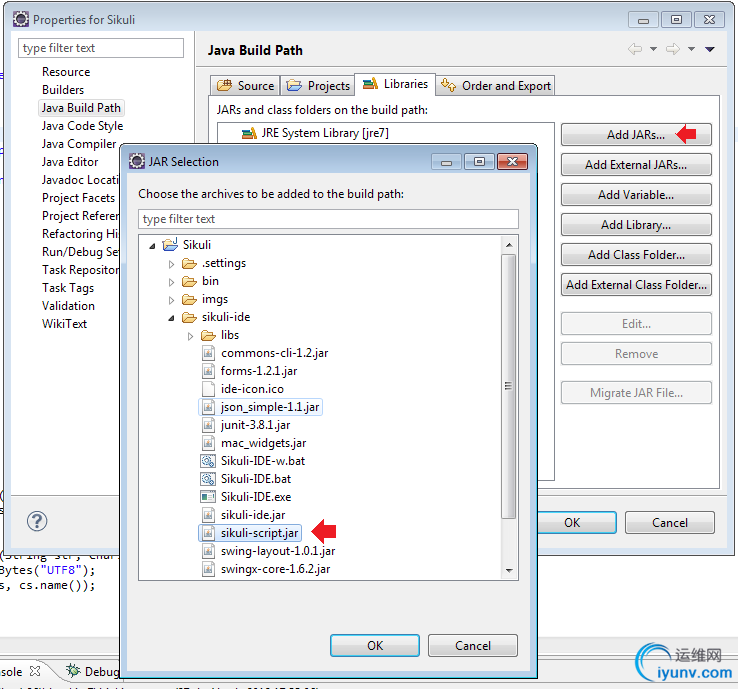This screenshot has height=689, width=738.
Task: Open the forward history dropdown arrow
Action: pos(691,49)
